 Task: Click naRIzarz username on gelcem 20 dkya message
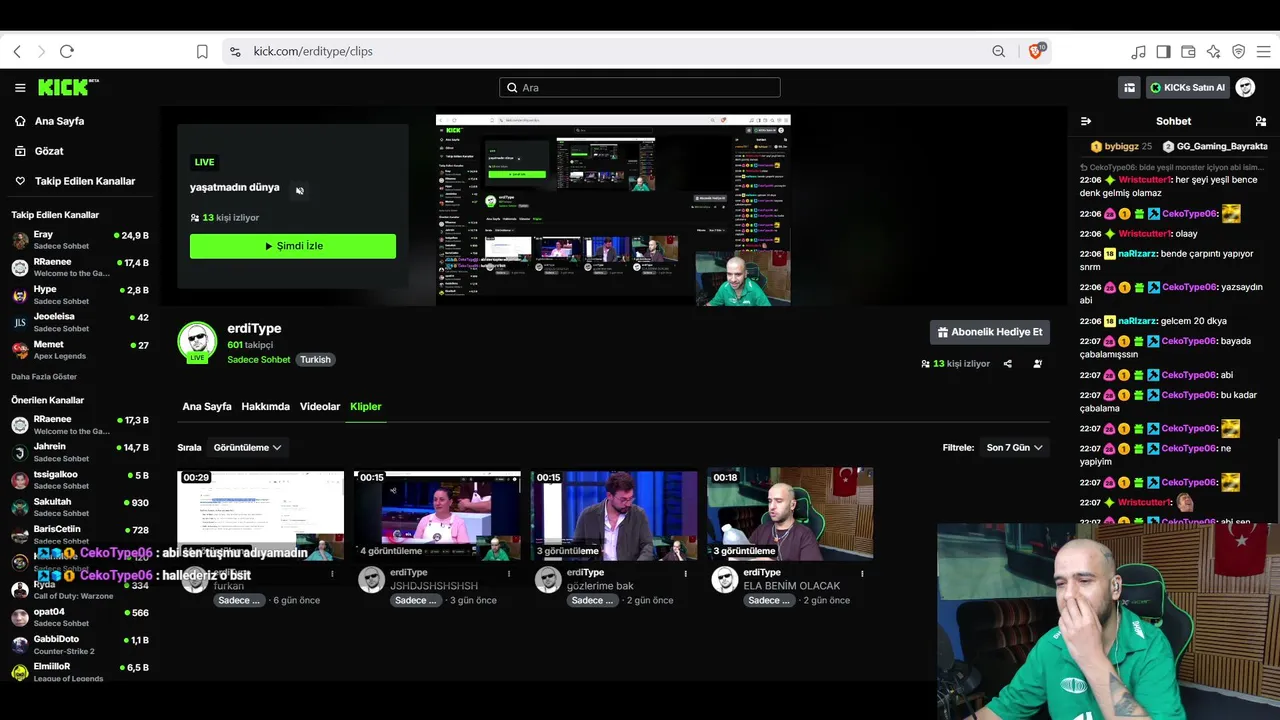pyautogui.click(x=1138, y=321)
